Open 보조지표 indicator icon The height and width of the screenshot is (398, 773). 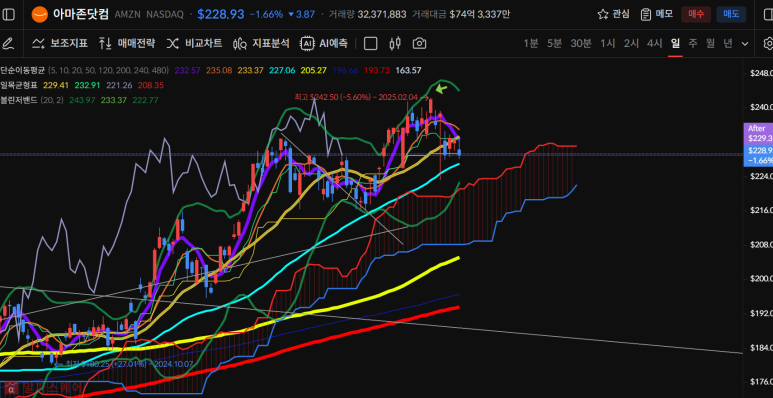coord(39,43)
